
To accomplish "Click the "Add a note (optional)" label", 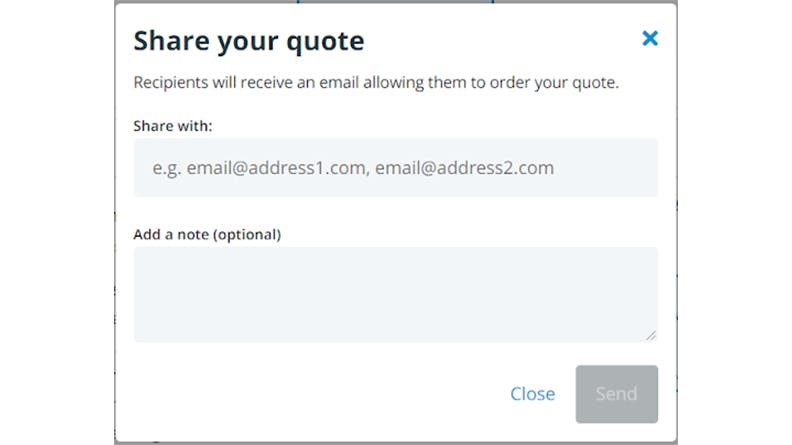I will [x=207, y=235].
